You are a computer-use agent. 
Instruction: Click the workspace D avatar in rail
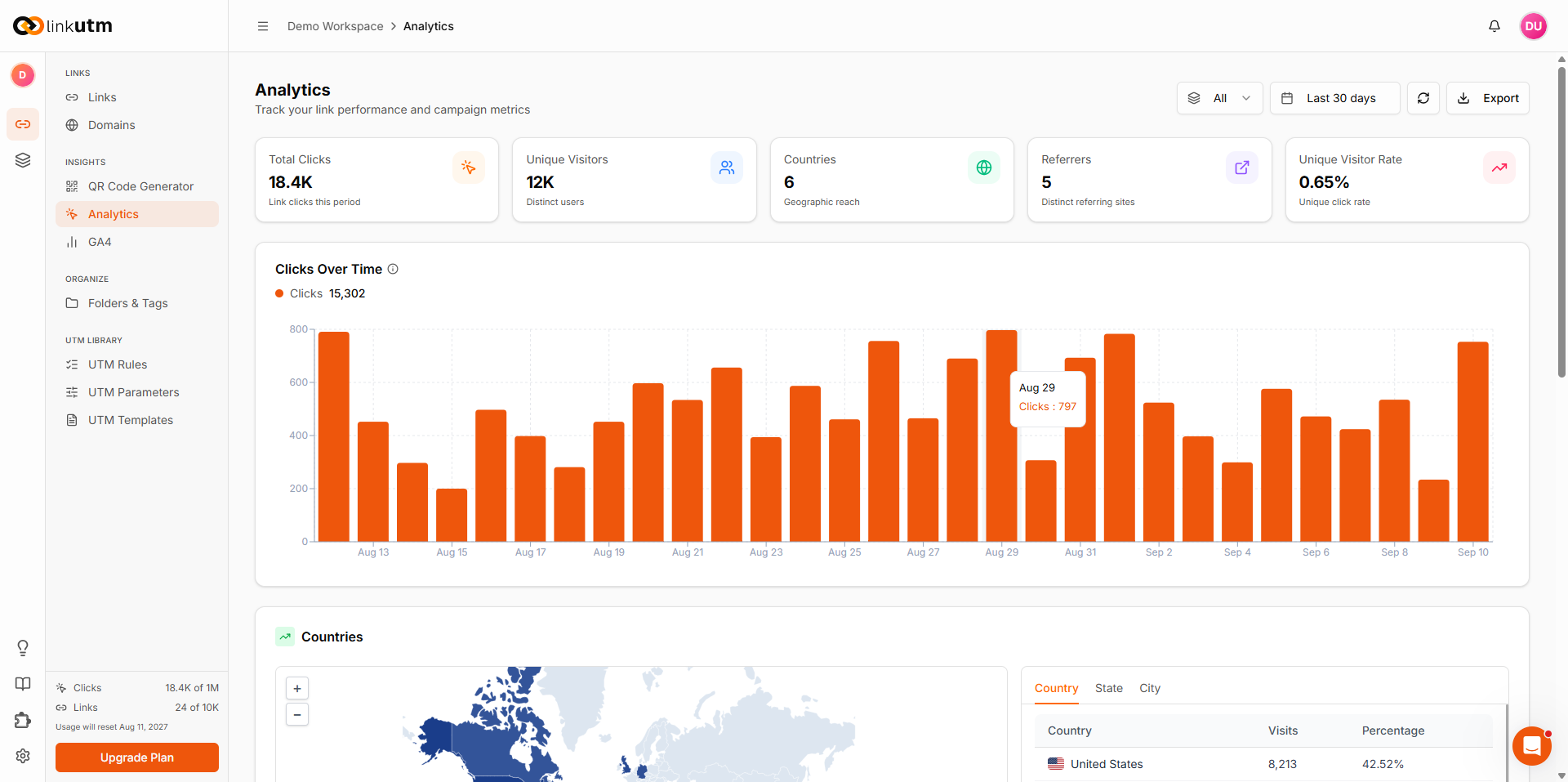click(23, 75)
